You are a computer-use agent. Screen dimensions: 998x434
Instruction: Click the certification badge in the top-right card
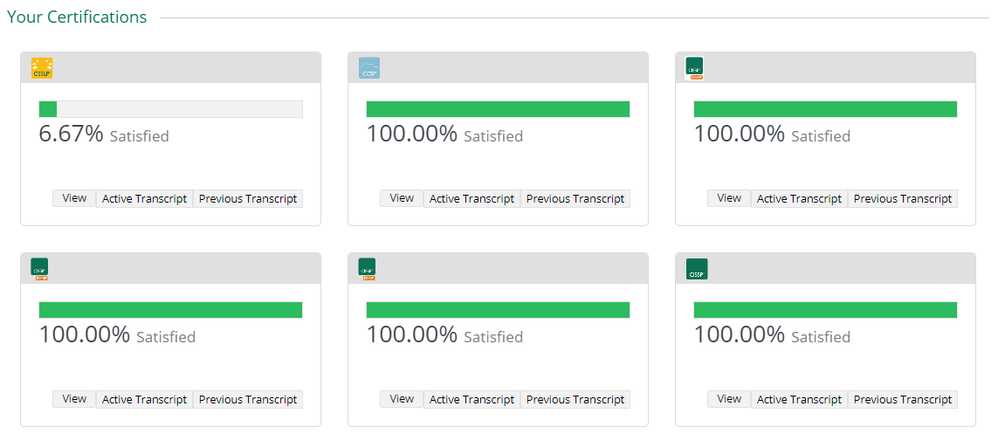click(696, 68)
